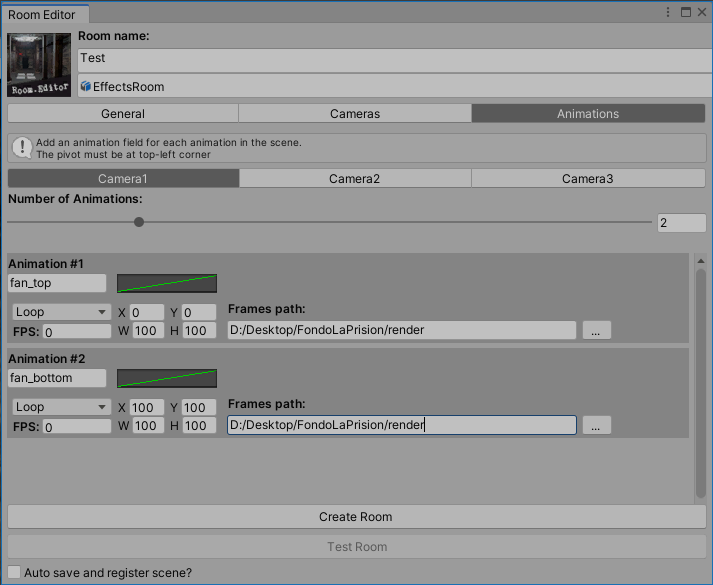Screen dimensions: 713x585
Task: Close the Room Editor window
Action: tap(702, 12)
